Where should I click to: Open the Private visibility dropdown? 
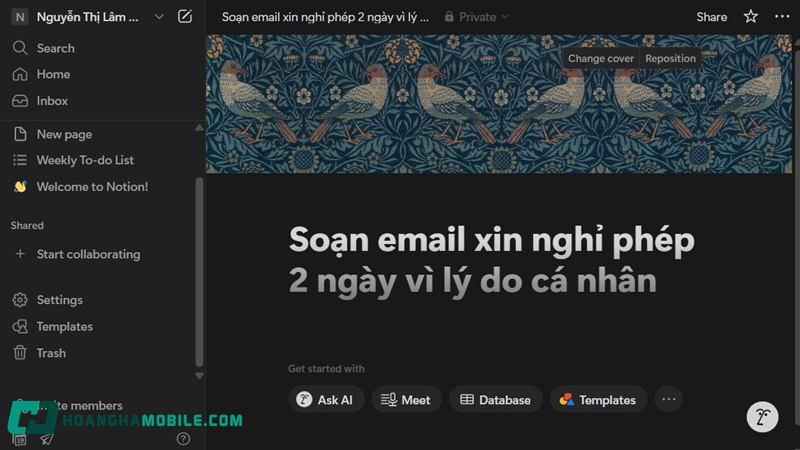(476, 17)
